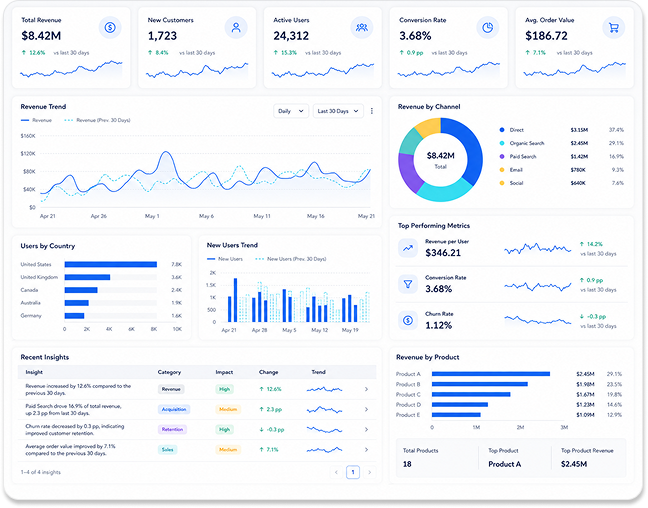Screen dimensions: 648x508
Task: Click the Product D revenue bar
Action: [460, 405]
